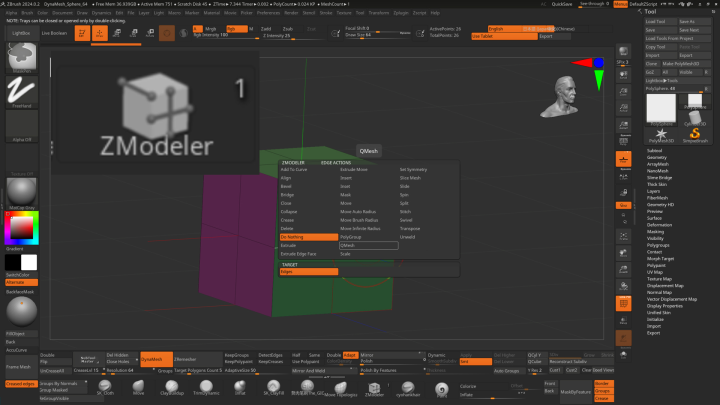Select the ZModeler brush at bottom shelf

pyautogui.click(x=374, y=388)
